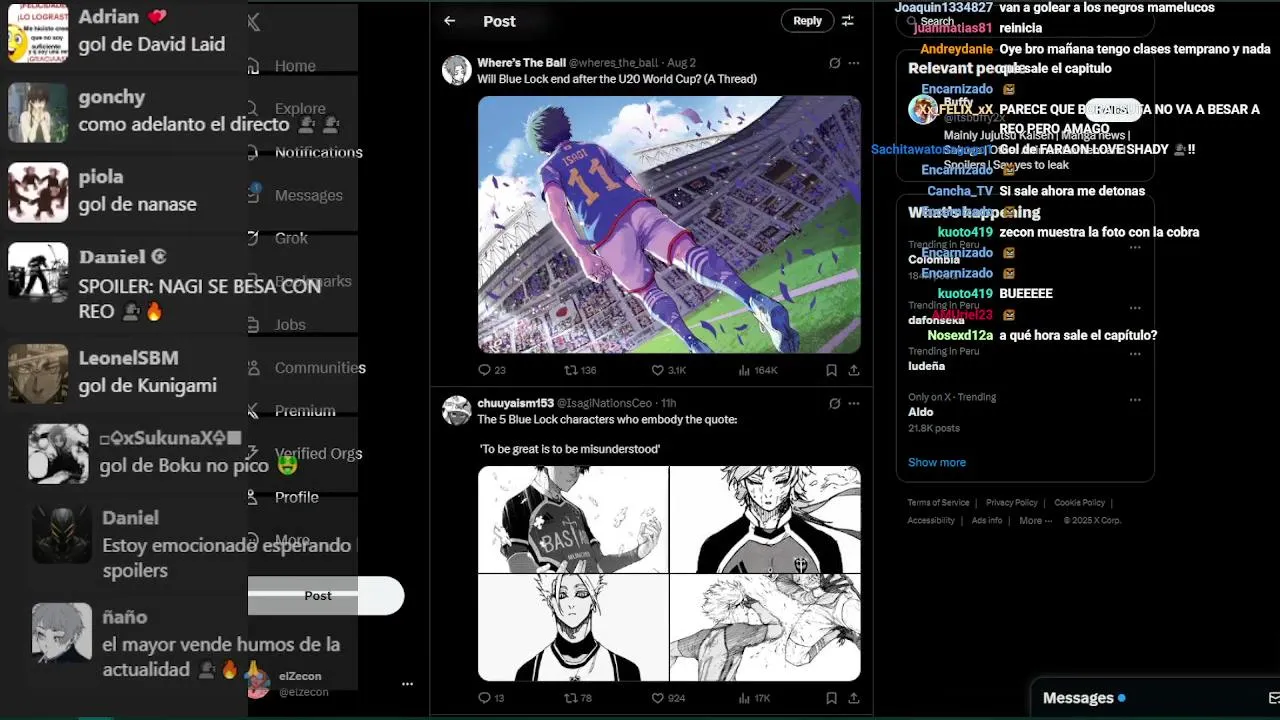
Task: Open the Isagi stadium artwork image
Action: (x=669, y=225)
